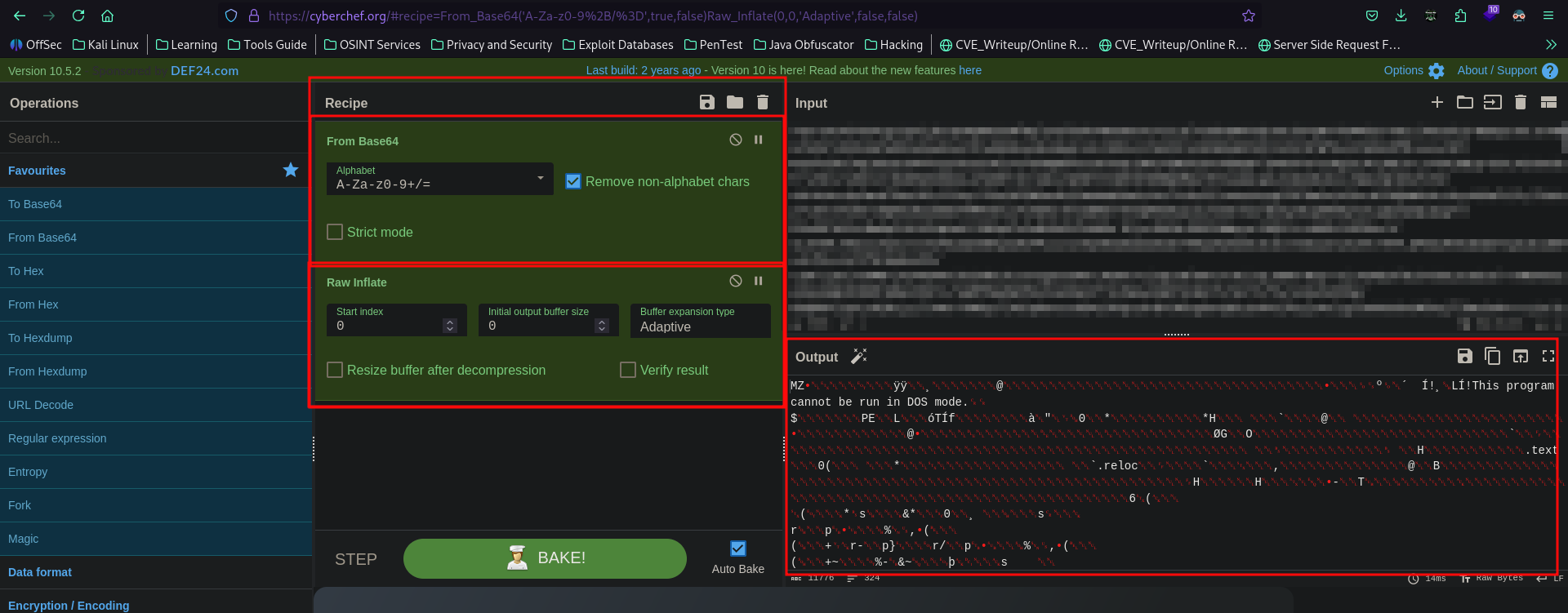Enable the Strict mode checkbox
The width and height of the screenshot is (1568, 613).
(335, 232)
